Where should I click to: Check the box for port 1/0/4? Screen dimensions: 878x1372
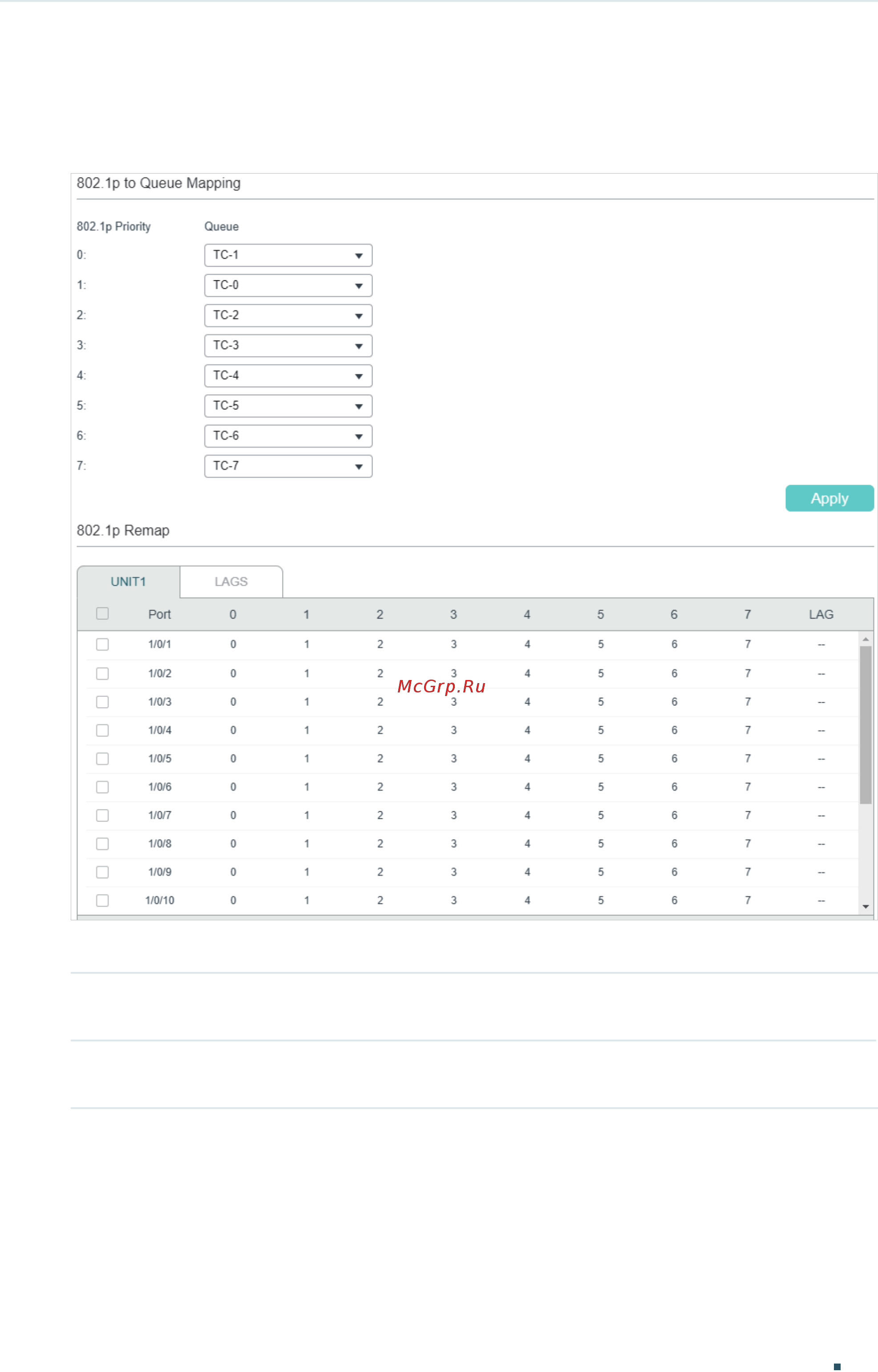coord(103,731)
